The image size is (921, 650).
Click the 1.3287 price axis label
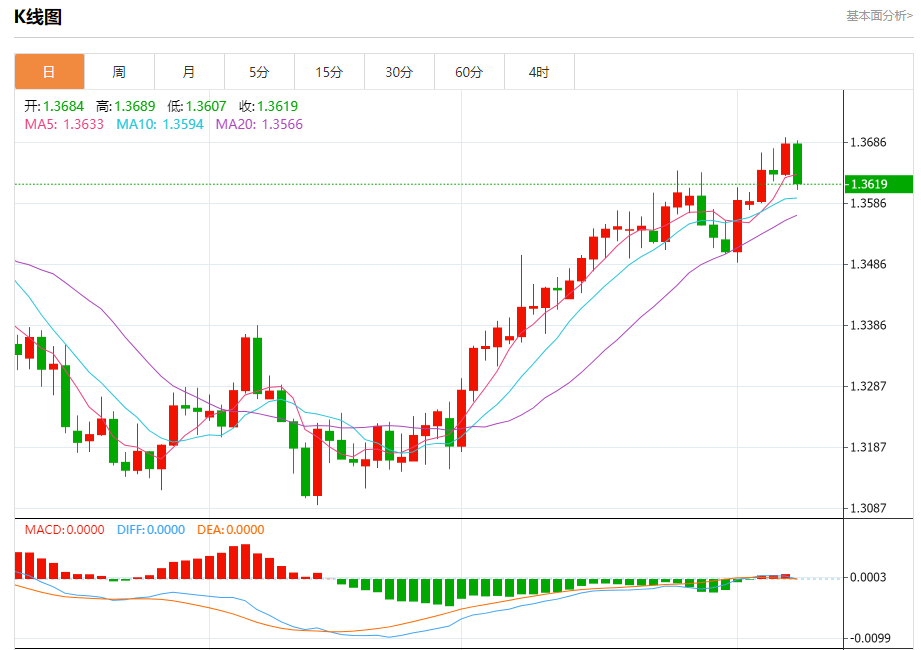[x=868, y=386]
